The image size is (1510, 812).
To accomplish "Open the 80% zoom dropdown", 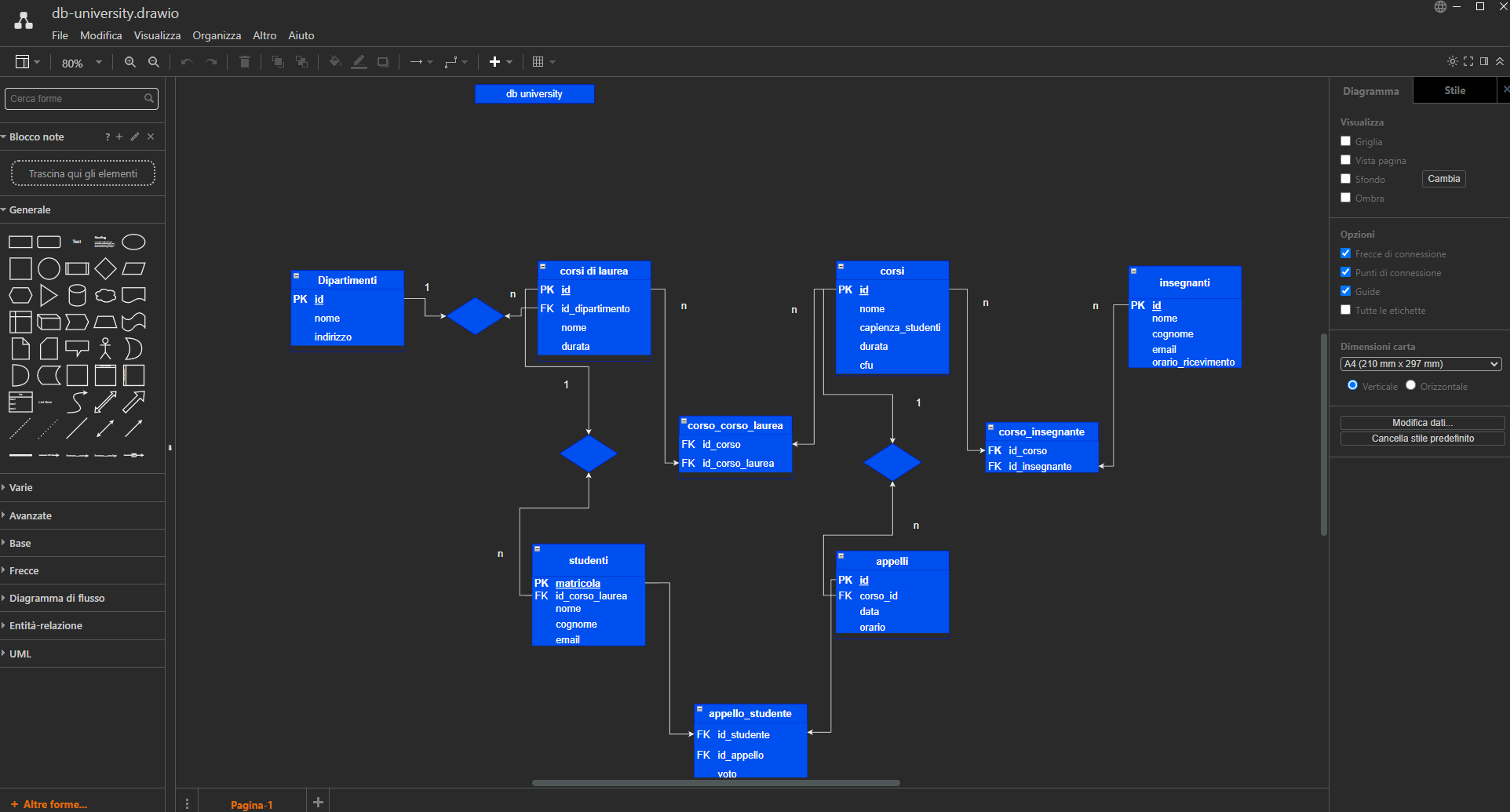I will coord(82,63).
